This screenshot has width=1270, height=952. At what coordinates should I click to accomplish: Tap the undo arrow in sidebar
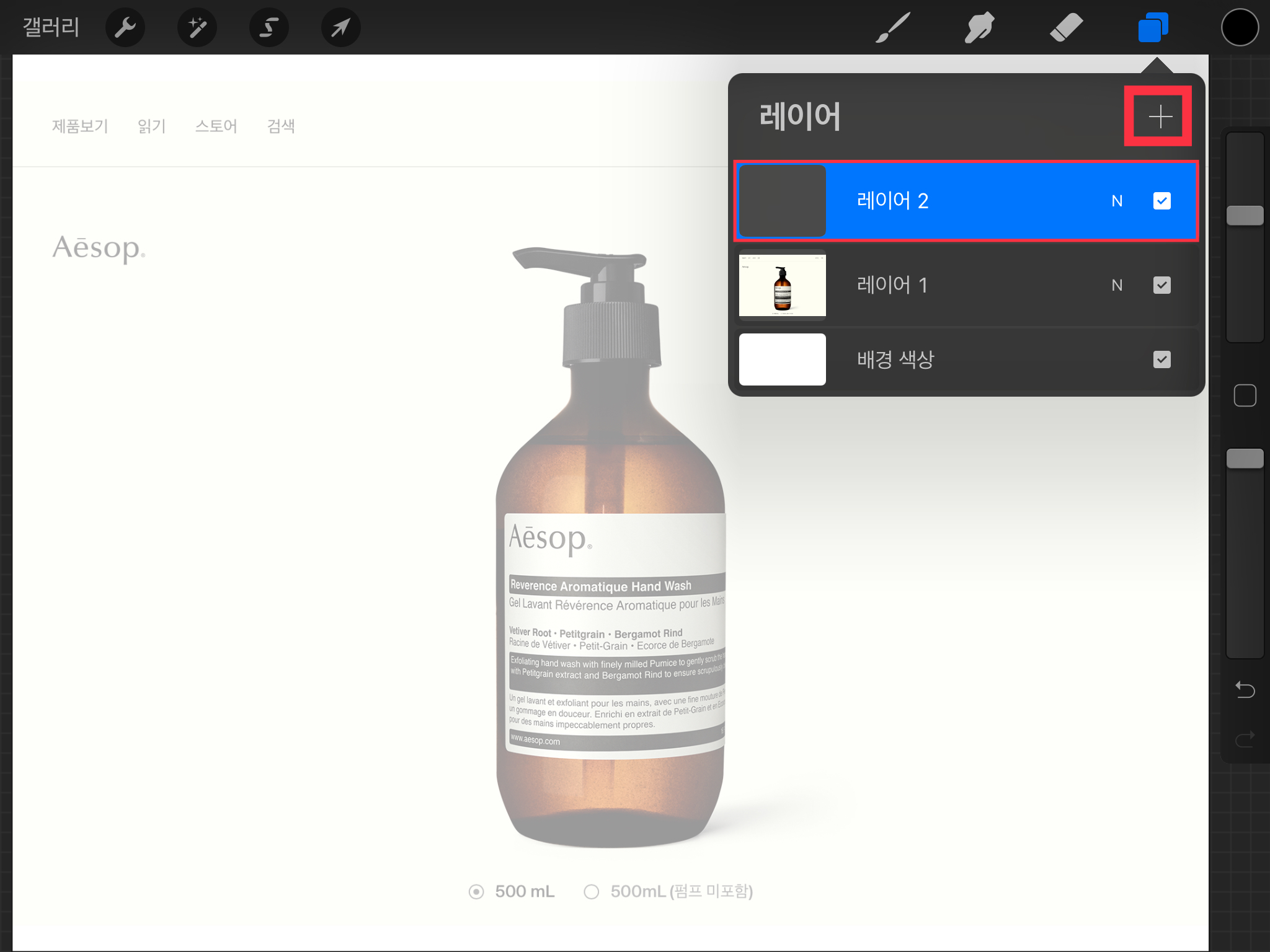click(x=1245, y=689)
